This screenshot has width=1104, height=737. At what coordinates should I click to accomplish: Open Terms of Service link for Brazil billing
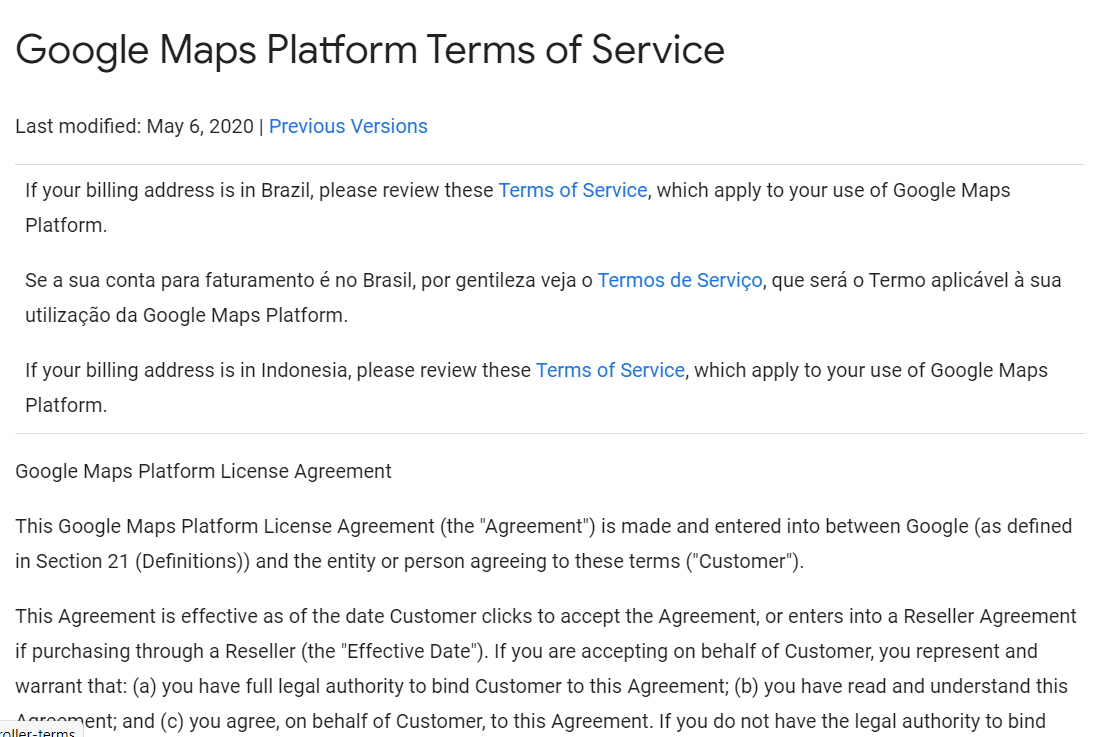pos(572,191)
